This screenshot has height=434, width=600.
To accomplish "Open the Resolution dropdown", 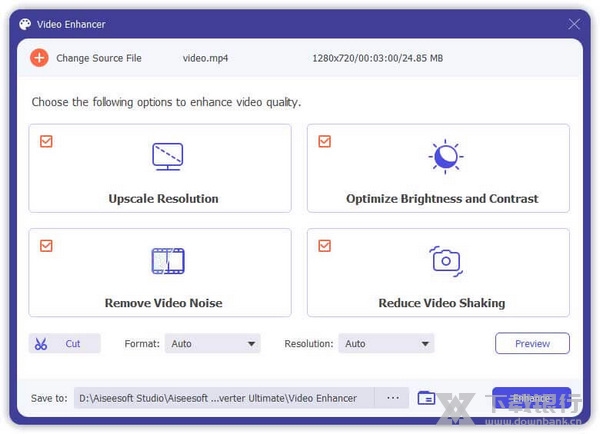I will click(386, 344).
